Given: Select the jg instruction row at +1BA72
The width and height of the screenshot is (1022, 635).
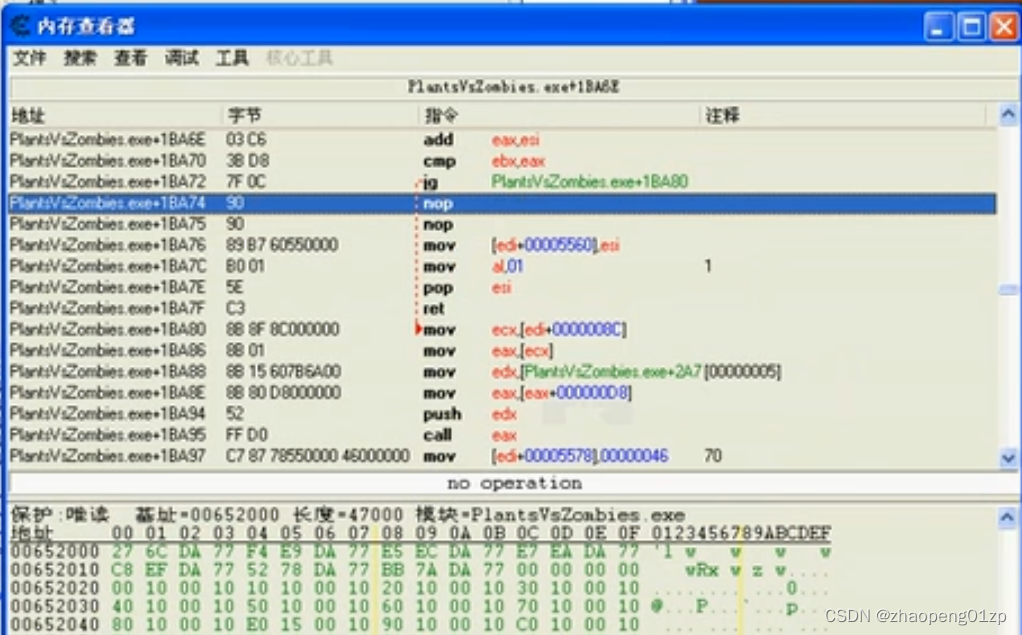Looking at the screenshot, I should click(x=502, y=182).
